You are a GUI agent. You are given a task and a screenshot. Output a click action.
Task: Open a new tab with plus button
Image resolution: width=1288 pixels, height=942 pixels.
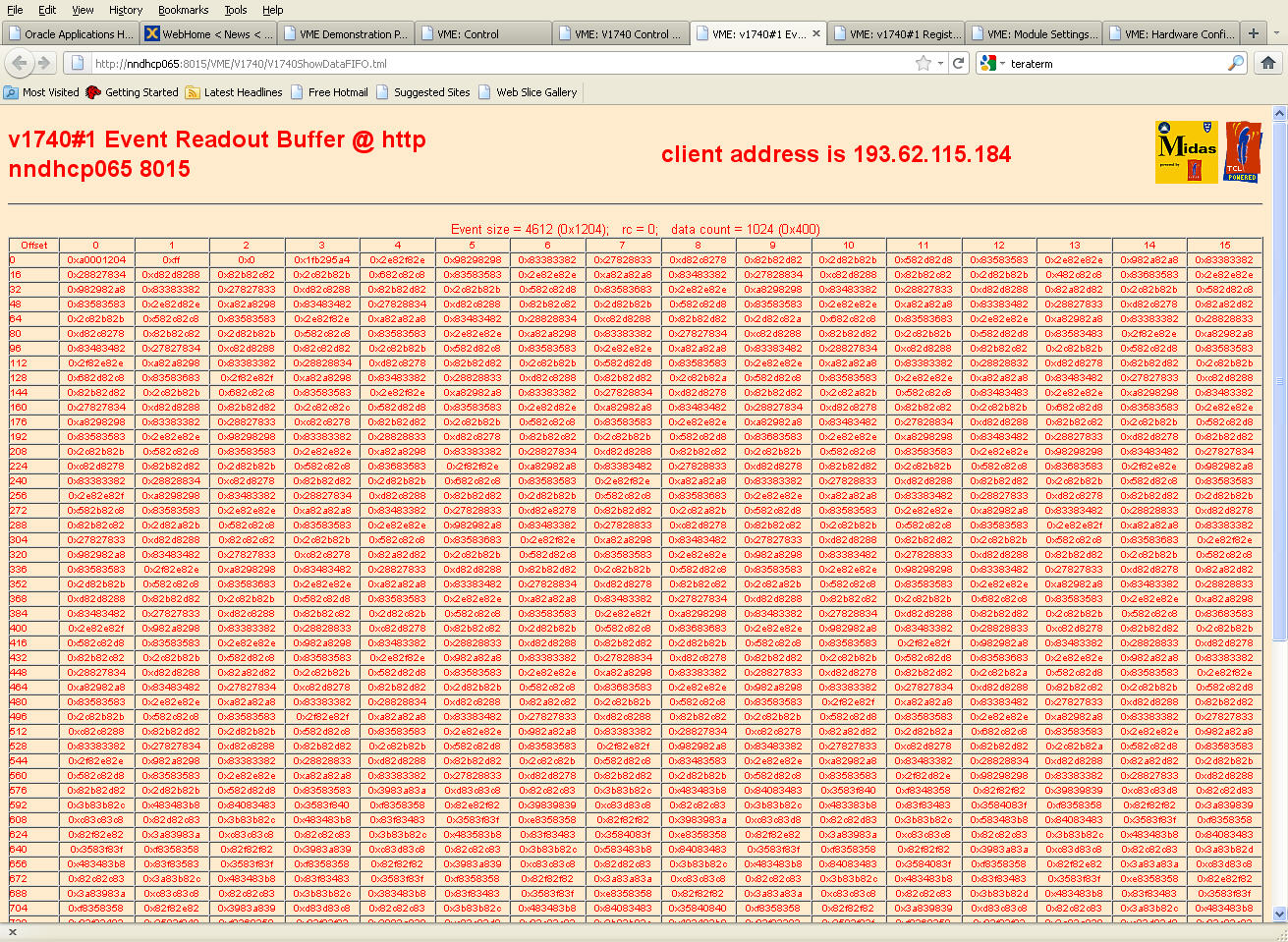[1253, 33]
